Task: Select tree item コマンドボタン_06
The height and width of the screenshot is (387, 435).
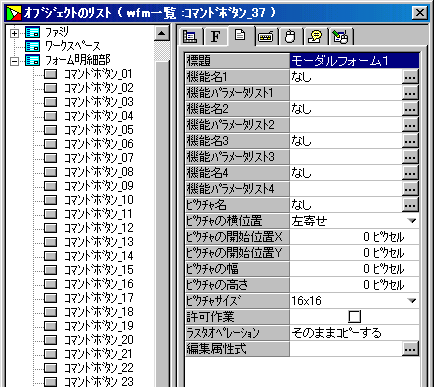Action: coord(99,144)
